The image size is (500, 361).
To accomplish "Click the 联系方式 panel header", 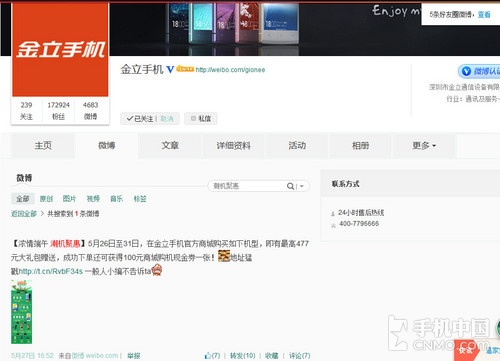I will (x=410, y=184).
